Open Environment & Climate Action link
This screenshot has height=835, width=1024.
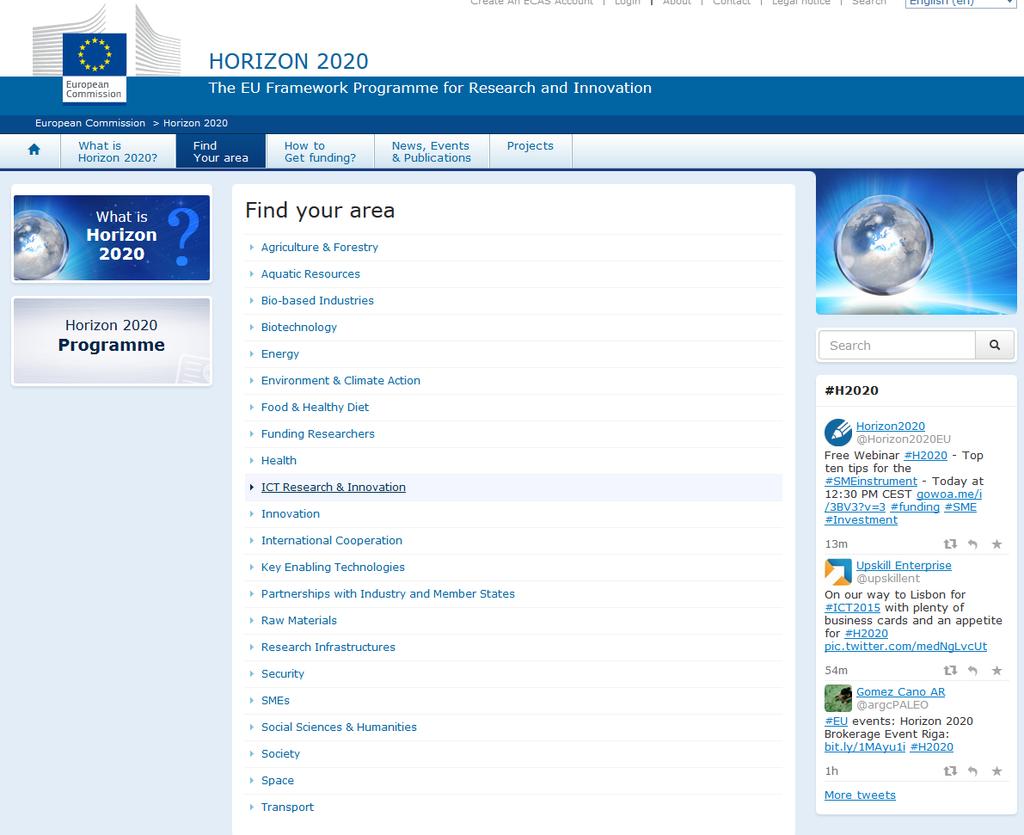[x=341, y=381]
